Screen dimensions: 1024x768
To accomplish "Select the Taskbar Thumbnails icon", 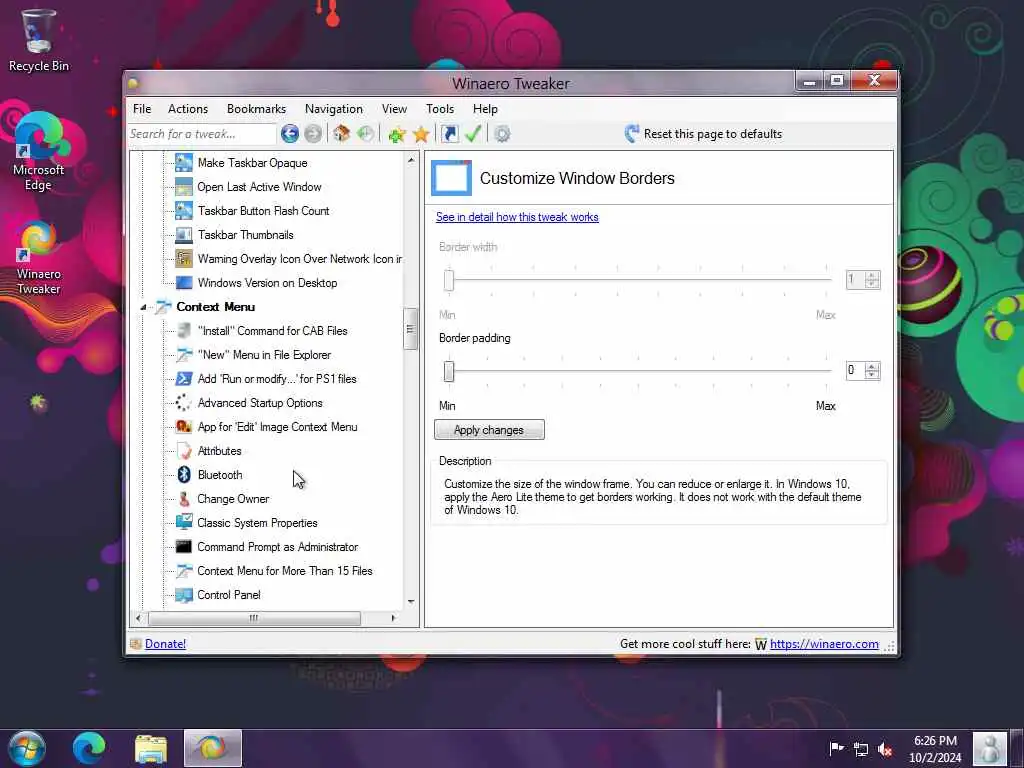I will click(x=184, y=234).
